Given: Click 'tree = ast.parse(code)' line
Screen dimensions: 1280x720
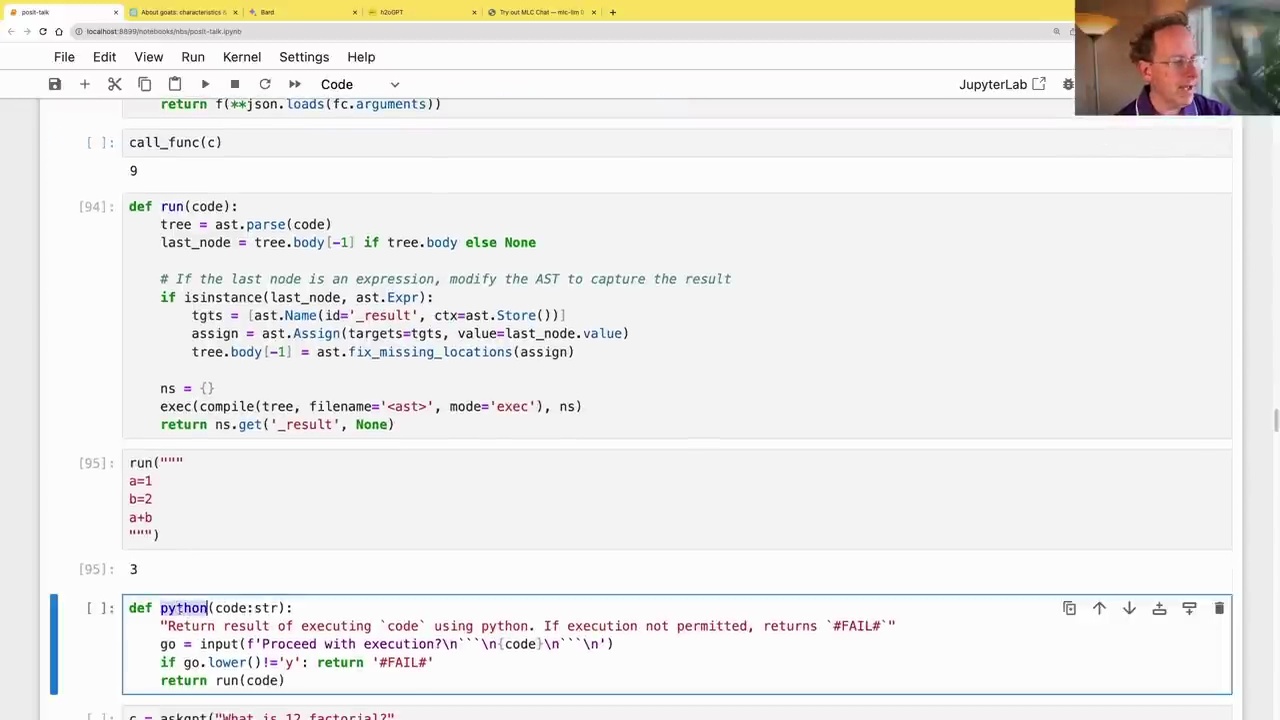Looking at the screenshot, I should point(246,224).
